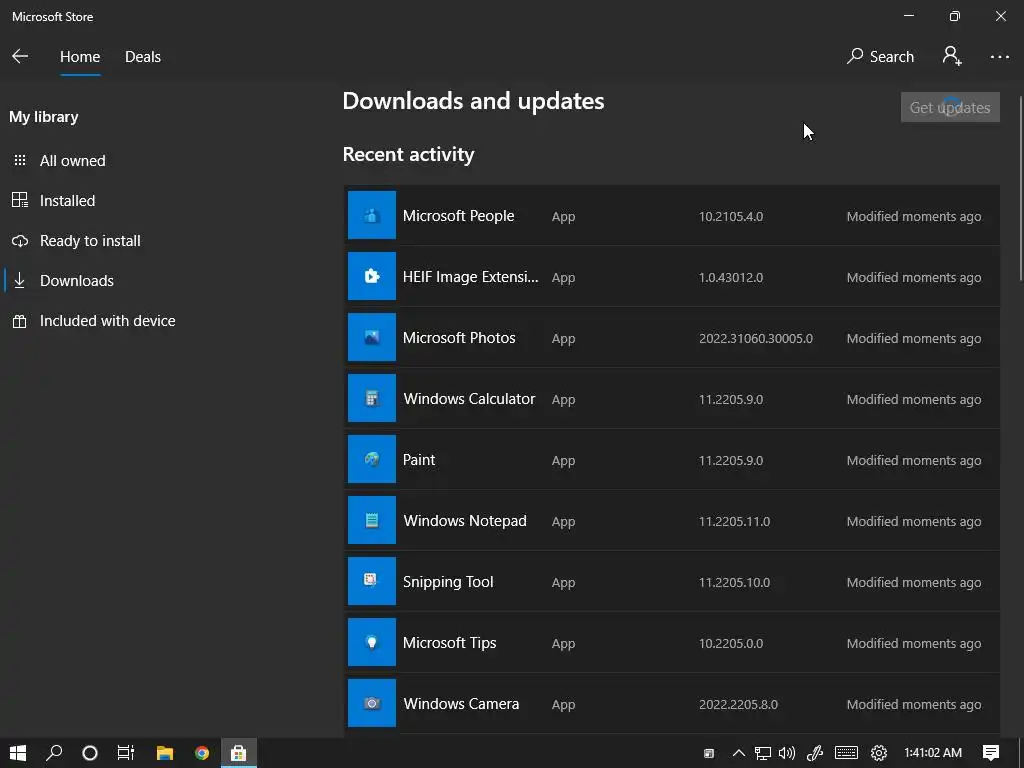Open the Action Center notifications icon
This screenshot has height=768, width=1024.
991,753
